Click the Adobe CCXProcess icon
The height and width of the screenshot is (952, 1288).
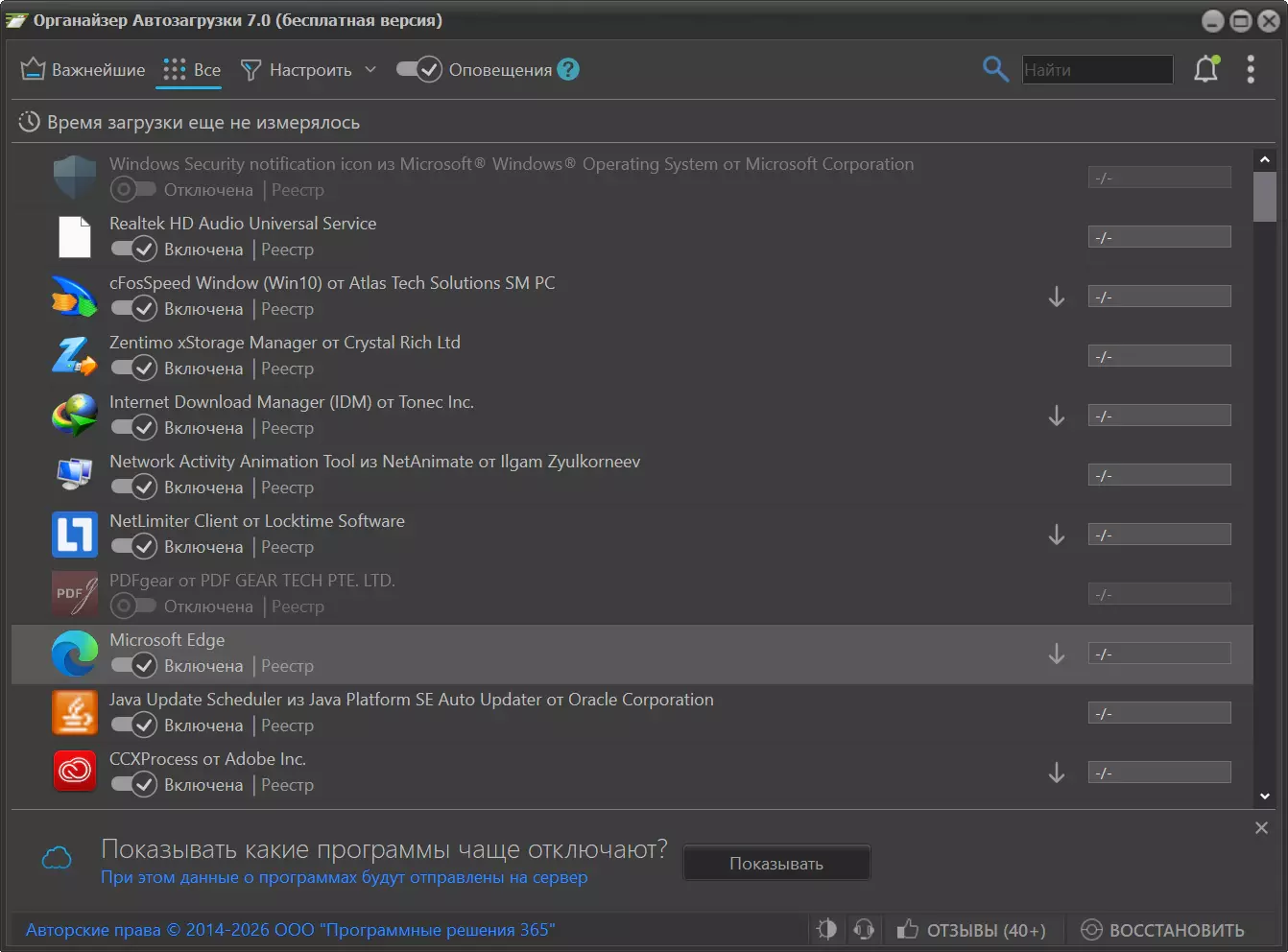click(x=75, y=772)
